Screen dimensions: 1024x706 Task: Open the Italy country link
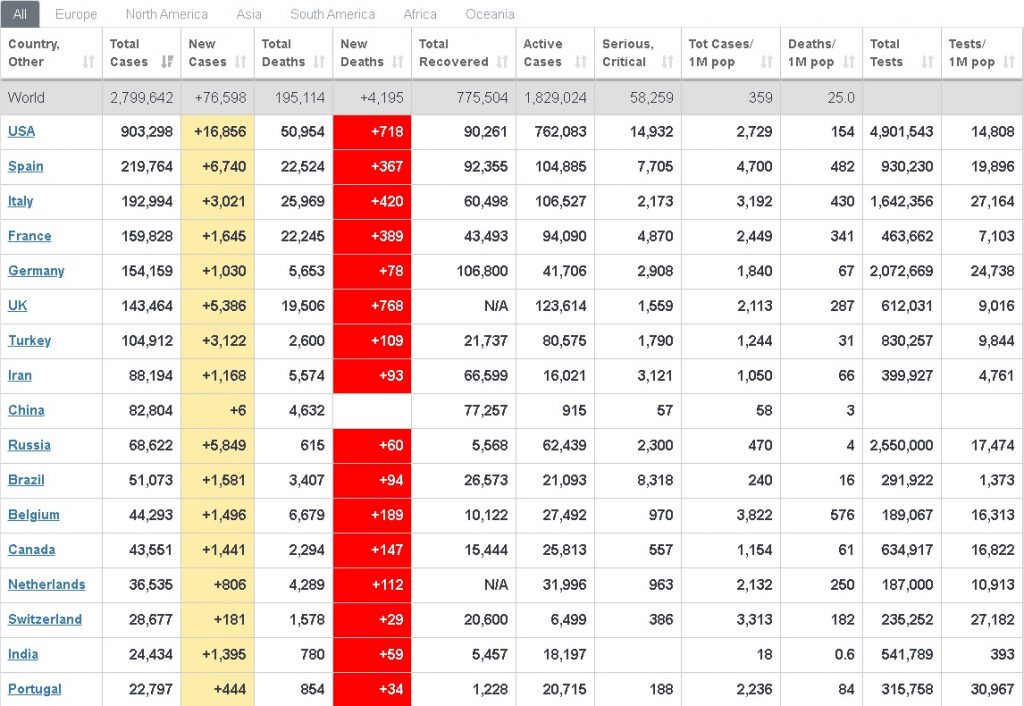(20, 201)
